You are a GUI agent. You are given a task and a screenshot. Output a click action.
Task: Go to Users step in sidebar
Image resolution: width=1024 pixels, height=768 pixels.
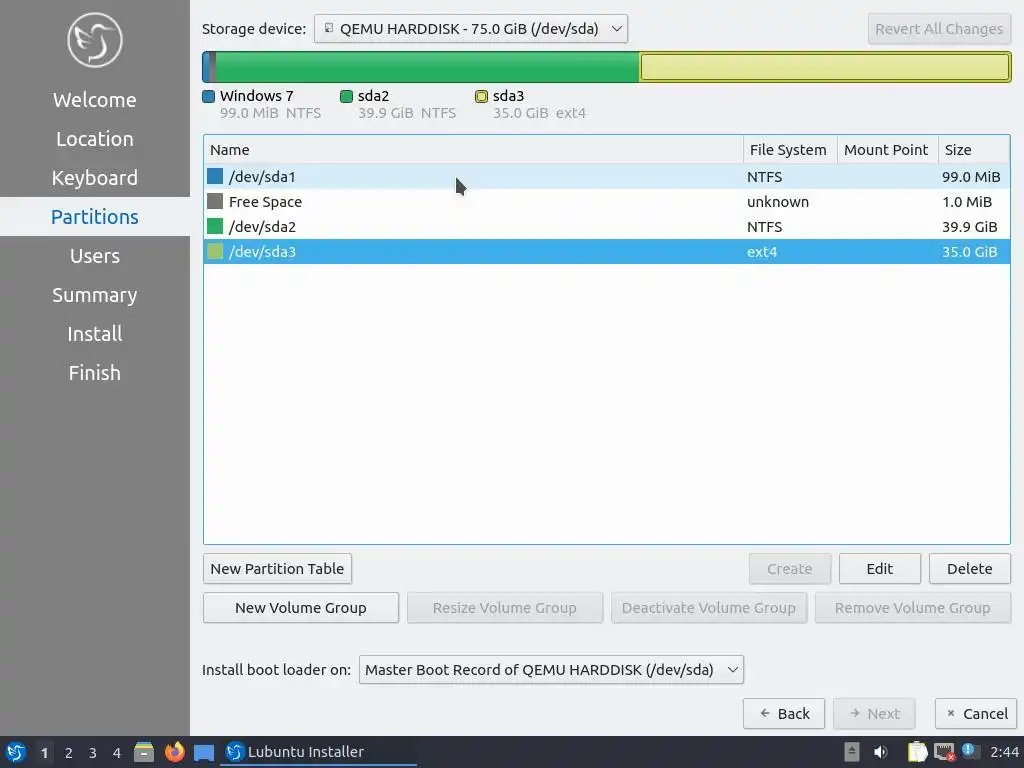(95, 256)
